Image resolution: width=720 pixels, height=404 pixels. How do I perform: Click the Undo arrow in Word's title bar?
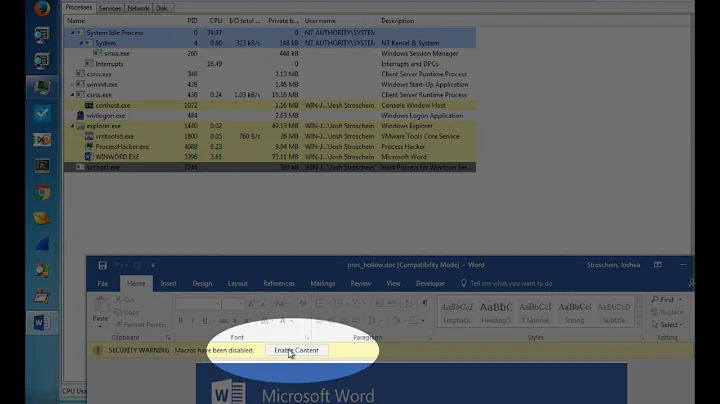[119, 265]
